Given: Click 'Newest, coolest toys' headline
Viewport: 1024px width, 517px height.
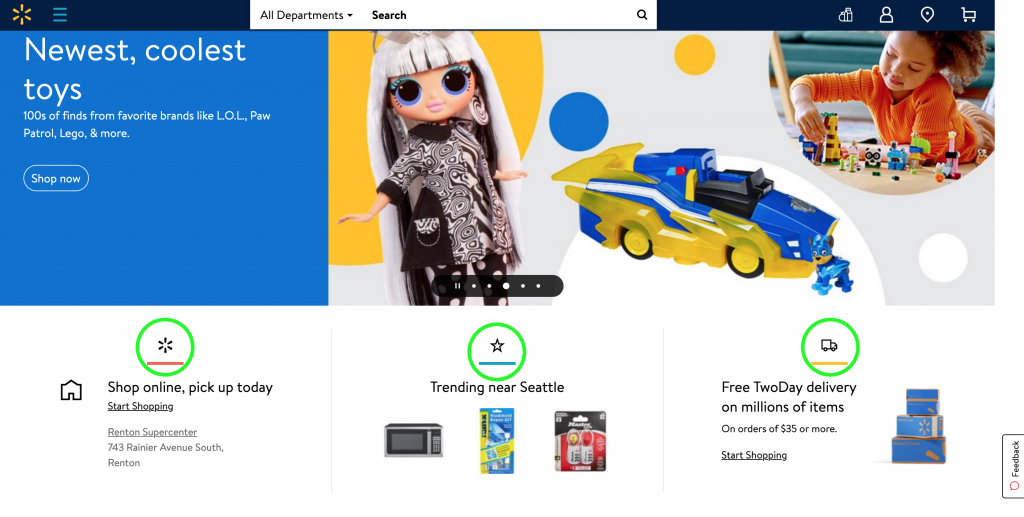Looking at the screenshot, I should (x=135, y=69).
